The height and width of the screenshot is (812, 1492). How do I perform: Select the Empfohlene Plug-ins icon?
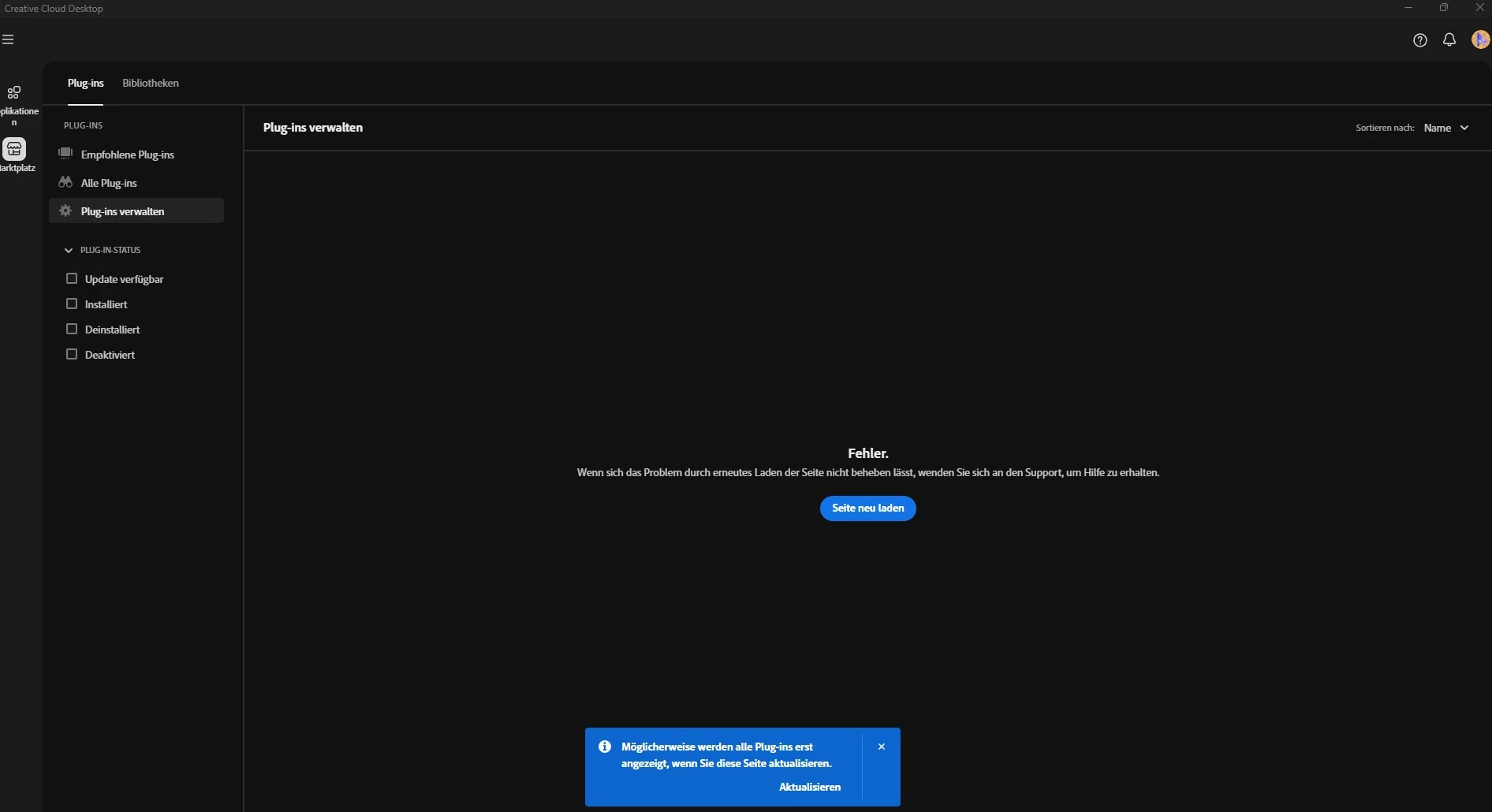pos(65,154)
